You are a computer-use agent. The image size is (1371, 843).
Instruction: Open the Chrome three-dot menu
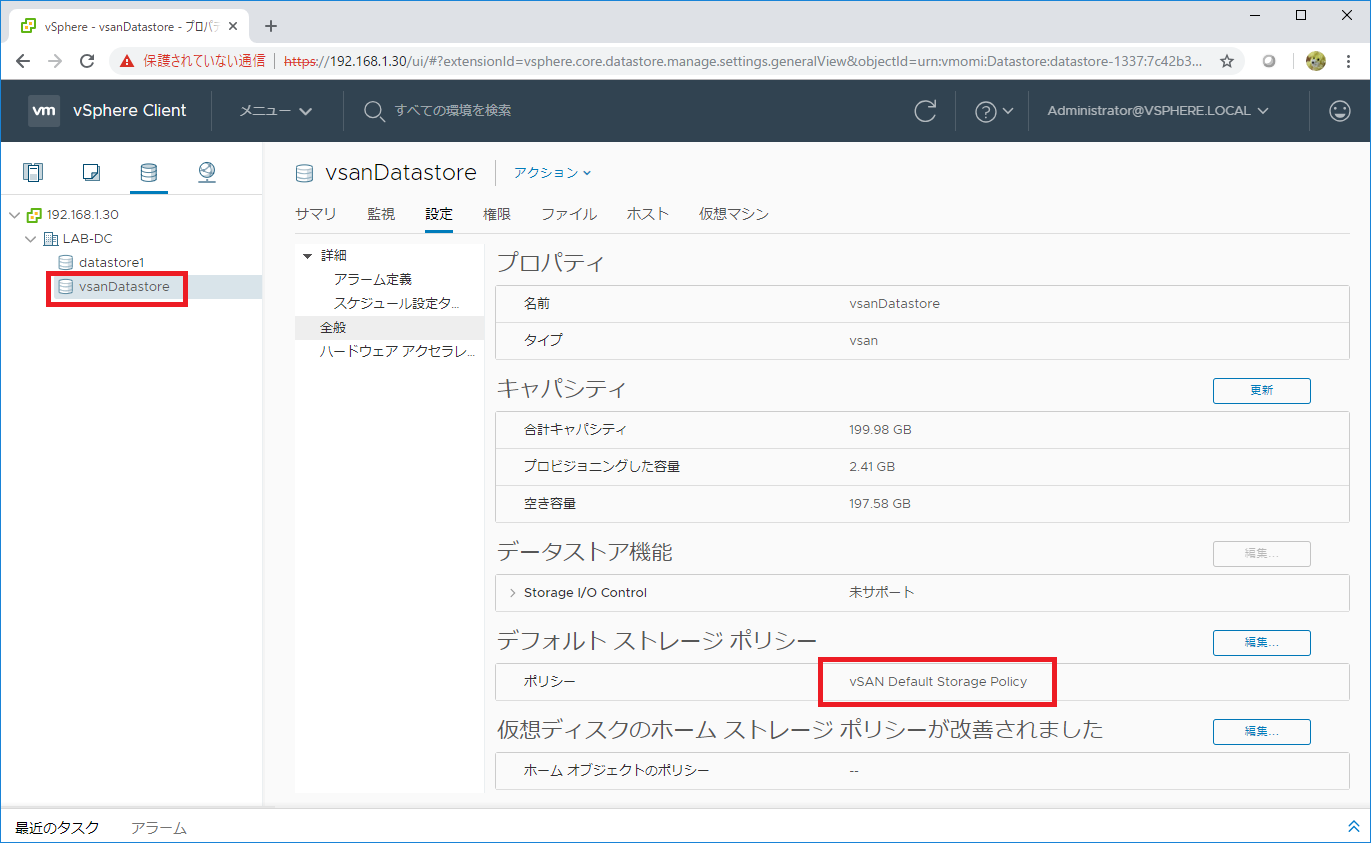tap(1349, 61)
